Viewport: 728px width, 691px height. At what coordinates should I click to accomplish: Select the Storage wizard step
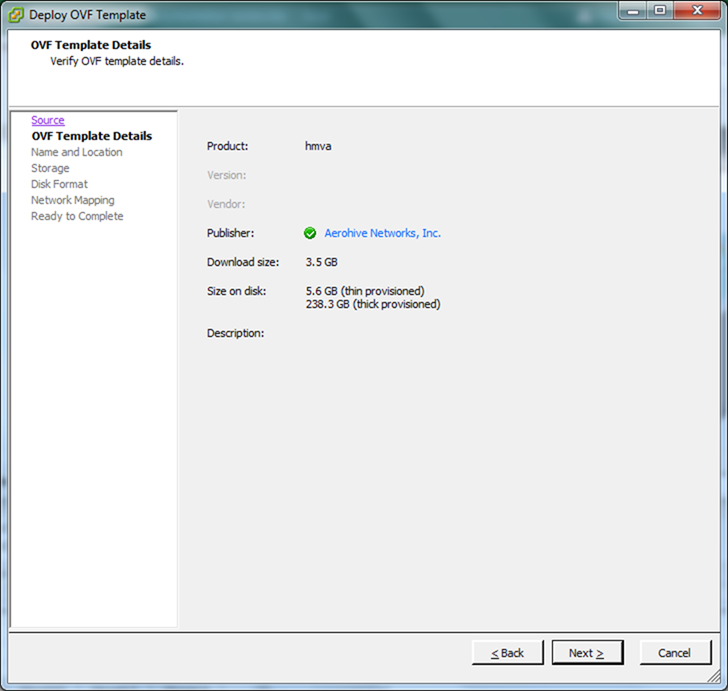point(50,168)
